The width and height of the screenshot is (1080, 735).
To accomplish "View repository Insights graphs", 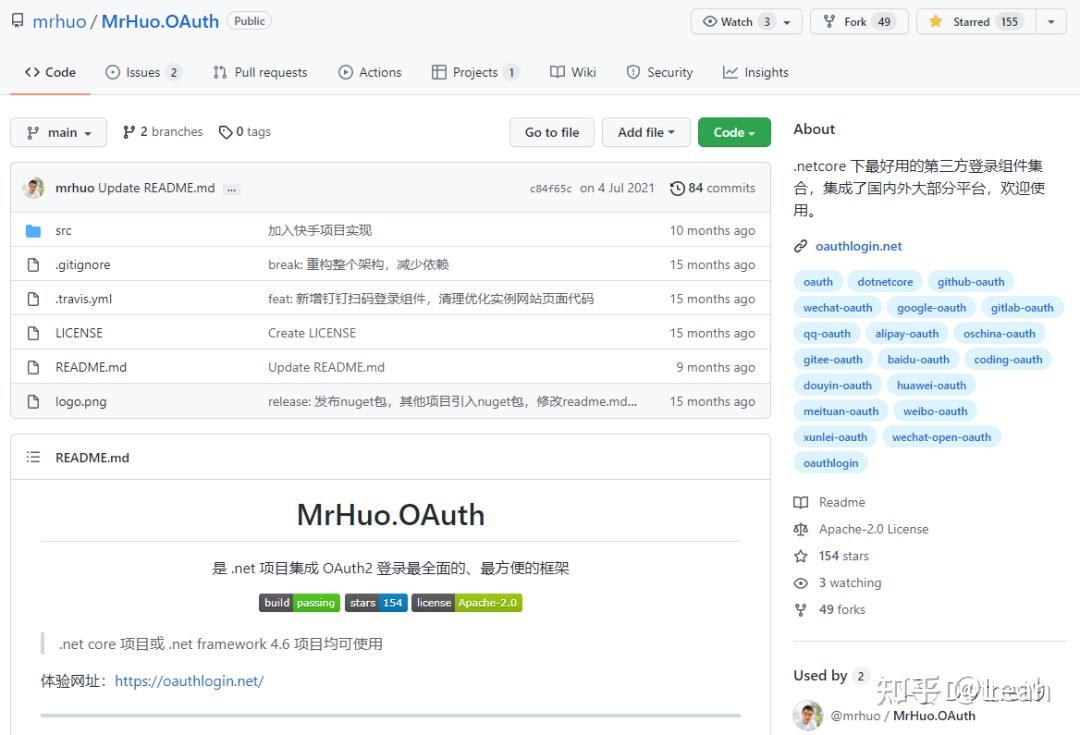I will point(755,72).
